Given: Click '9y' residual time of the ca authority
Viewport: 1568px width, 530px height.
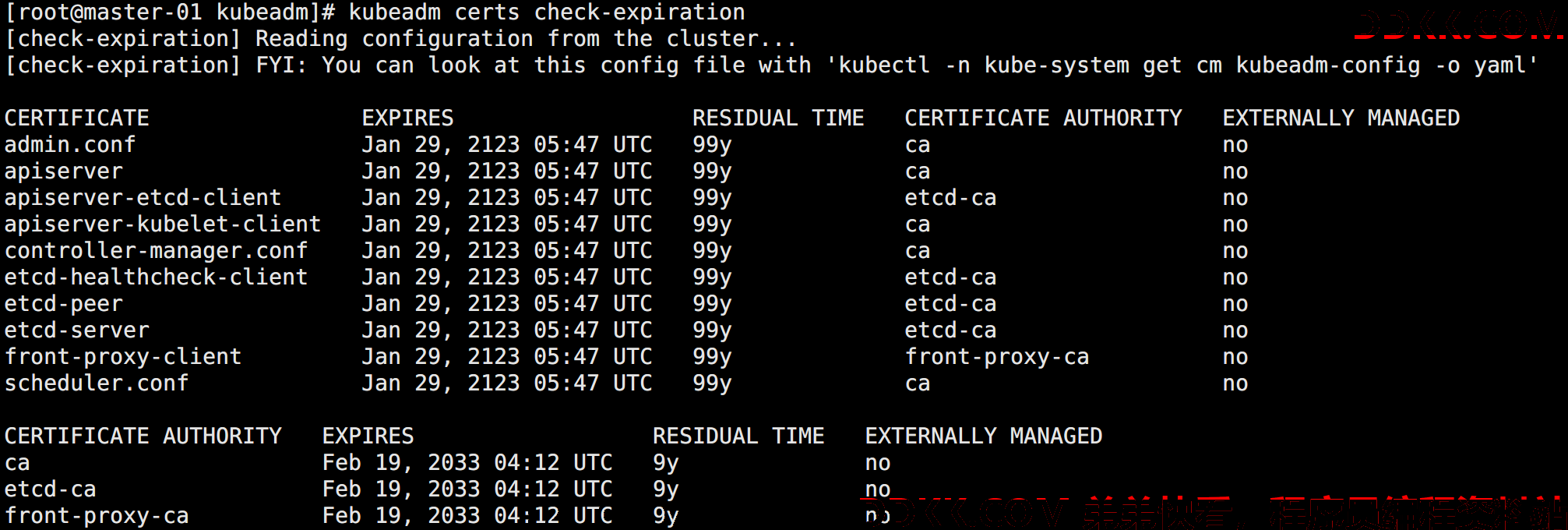Looking at the screenshot, I should pos(666,464).
